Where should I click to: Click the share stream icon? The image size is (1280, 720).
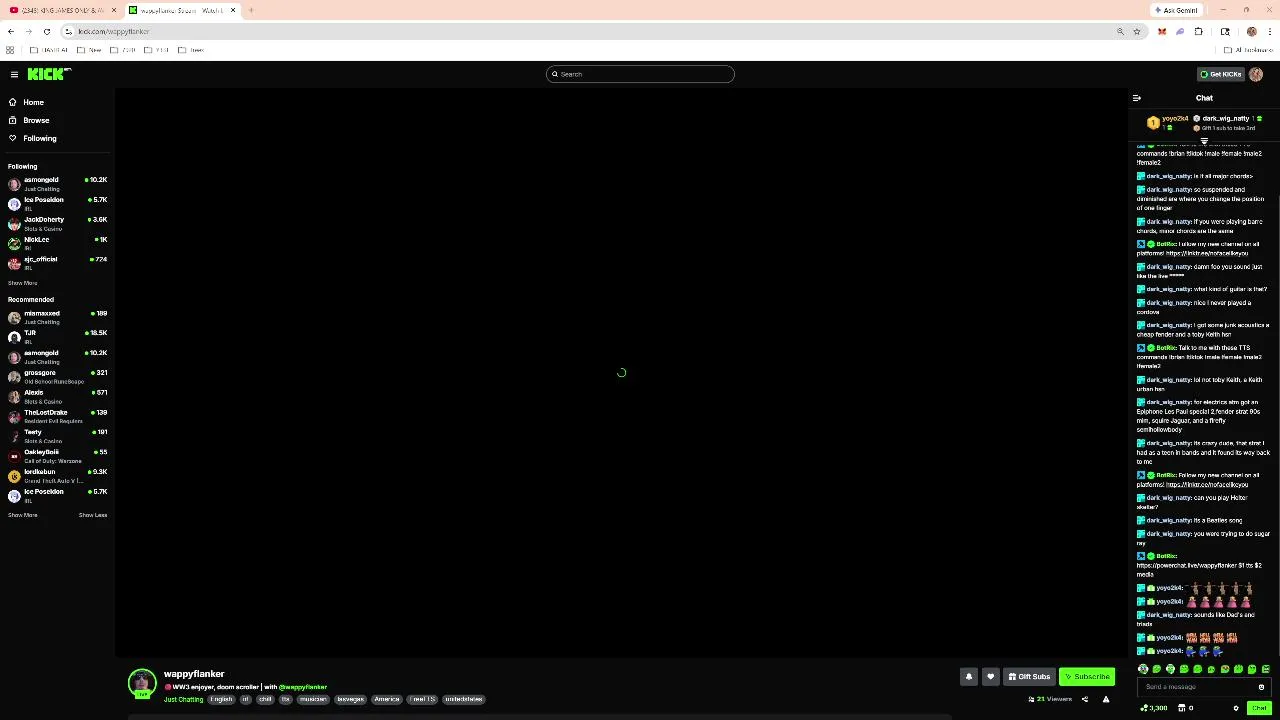tap(1085, 699)
